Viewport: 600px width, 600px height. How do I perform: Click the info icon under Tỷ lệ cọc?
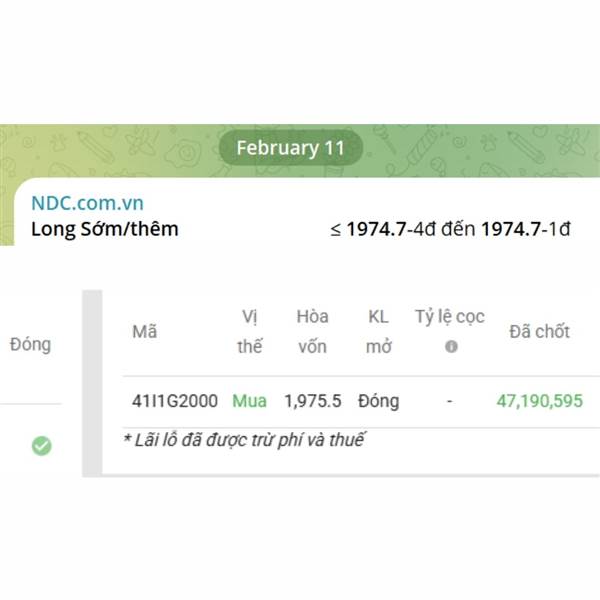point(451,346)
